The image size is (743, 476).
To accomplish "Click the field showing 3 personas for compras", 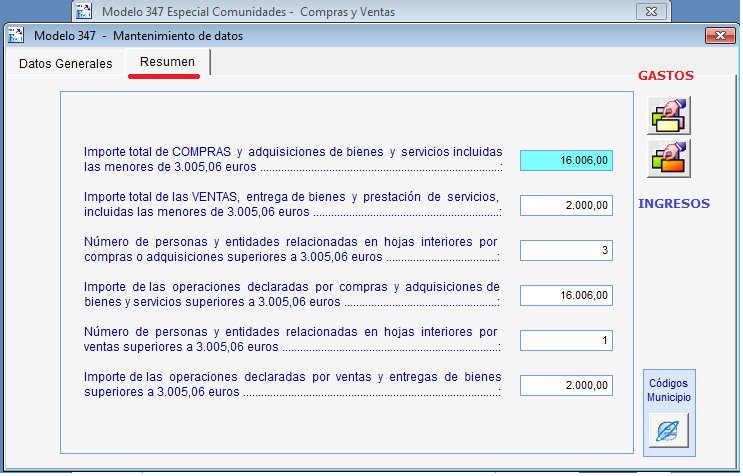I will [x=566, y=250].
